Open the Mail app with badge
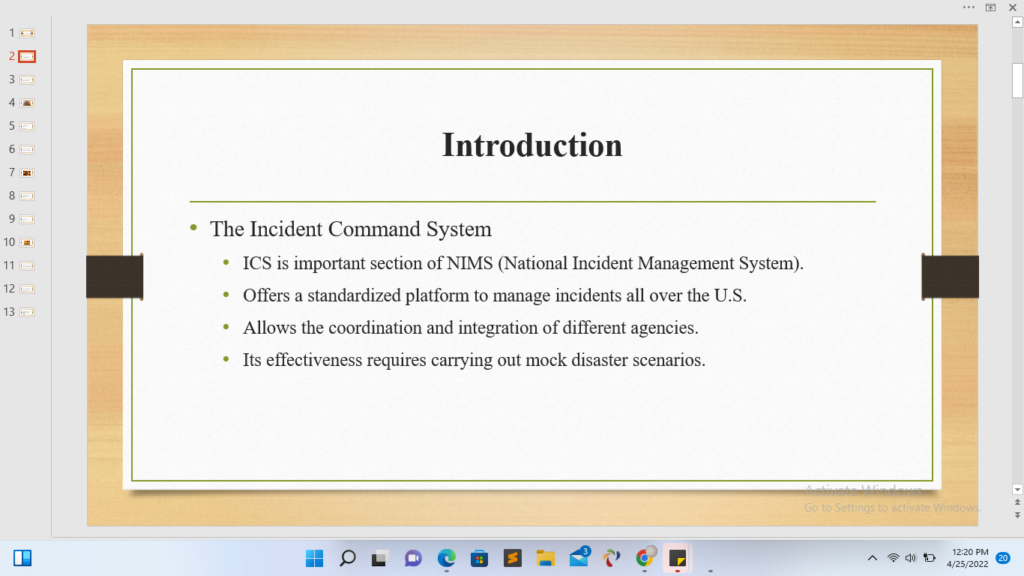 (x=578, y=557)
